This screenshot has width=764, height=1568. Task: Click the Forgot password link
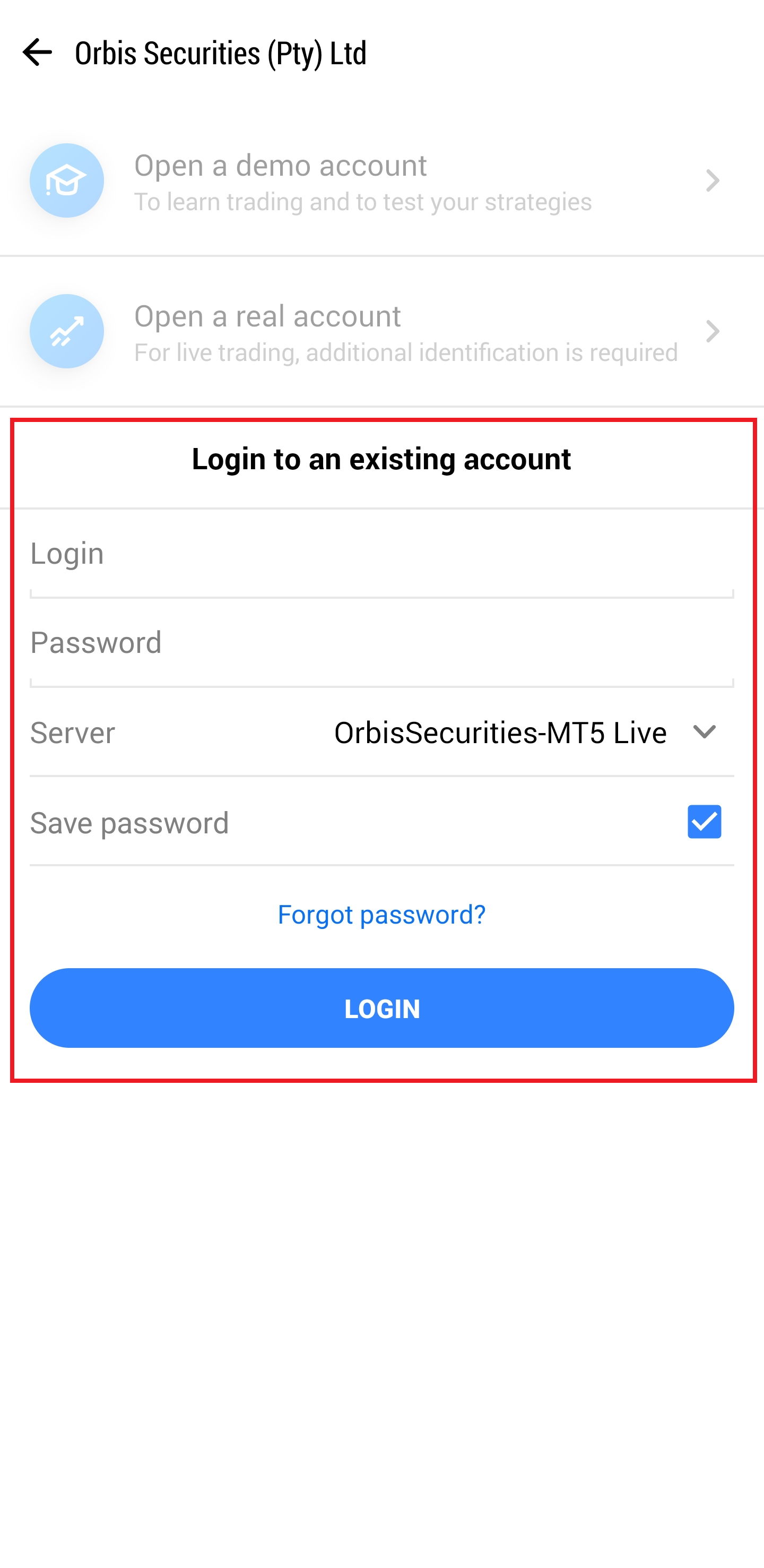(381, 914)
